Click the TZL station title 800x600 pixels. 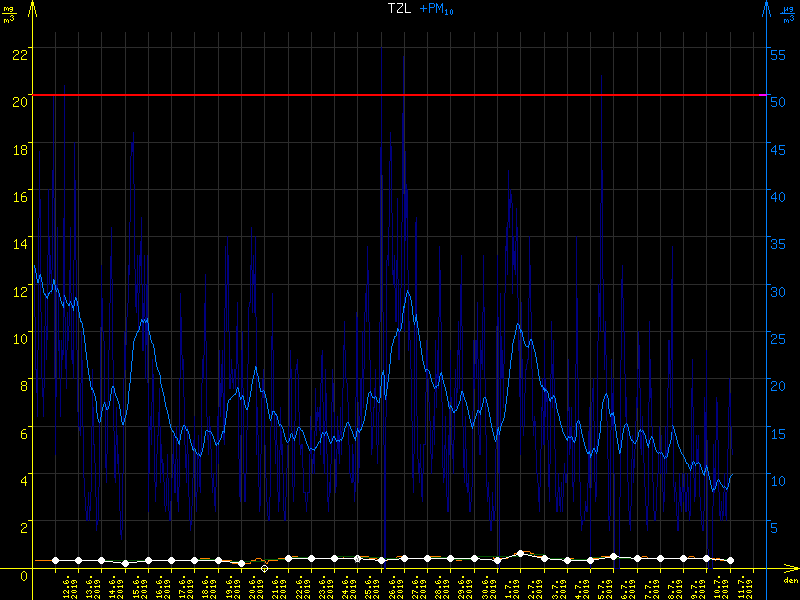click(398, 9)
